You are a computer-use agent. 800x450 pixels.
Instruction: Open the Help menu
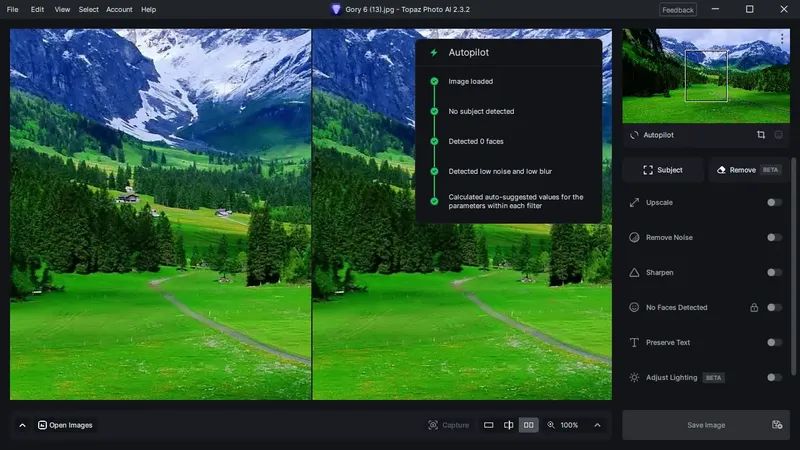[x=148, y=9]
